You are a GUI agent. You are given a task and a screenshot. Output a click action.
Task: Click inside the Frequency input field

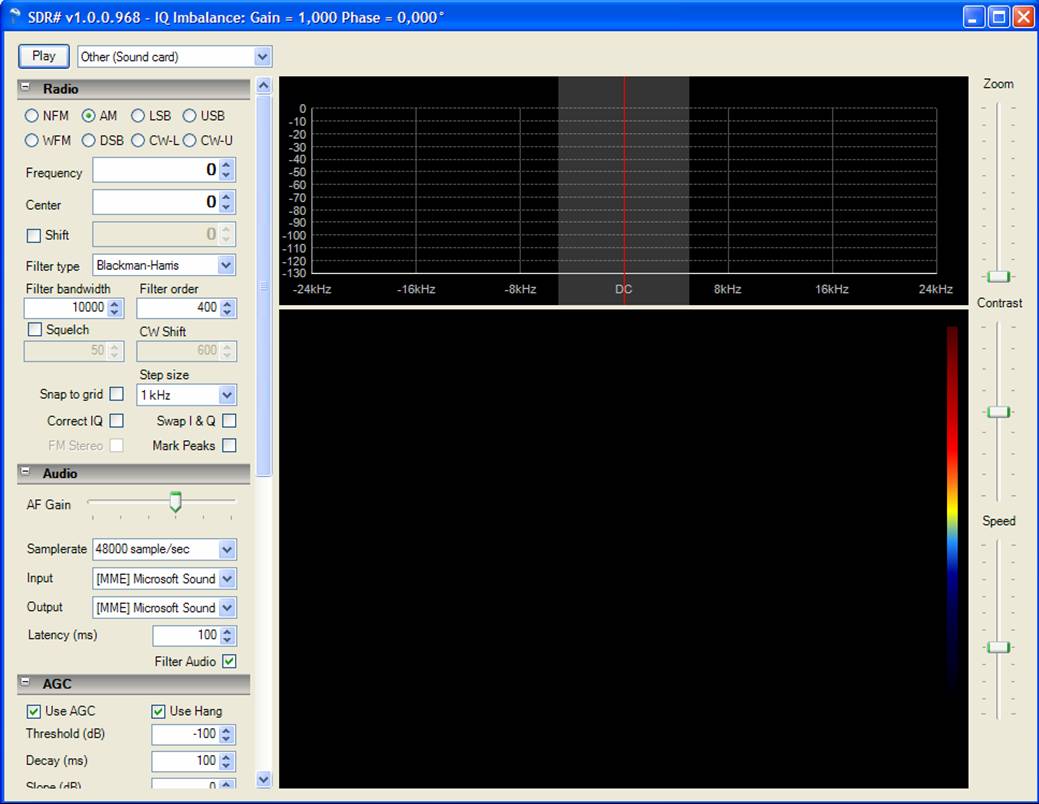click(x=155, y=170)
